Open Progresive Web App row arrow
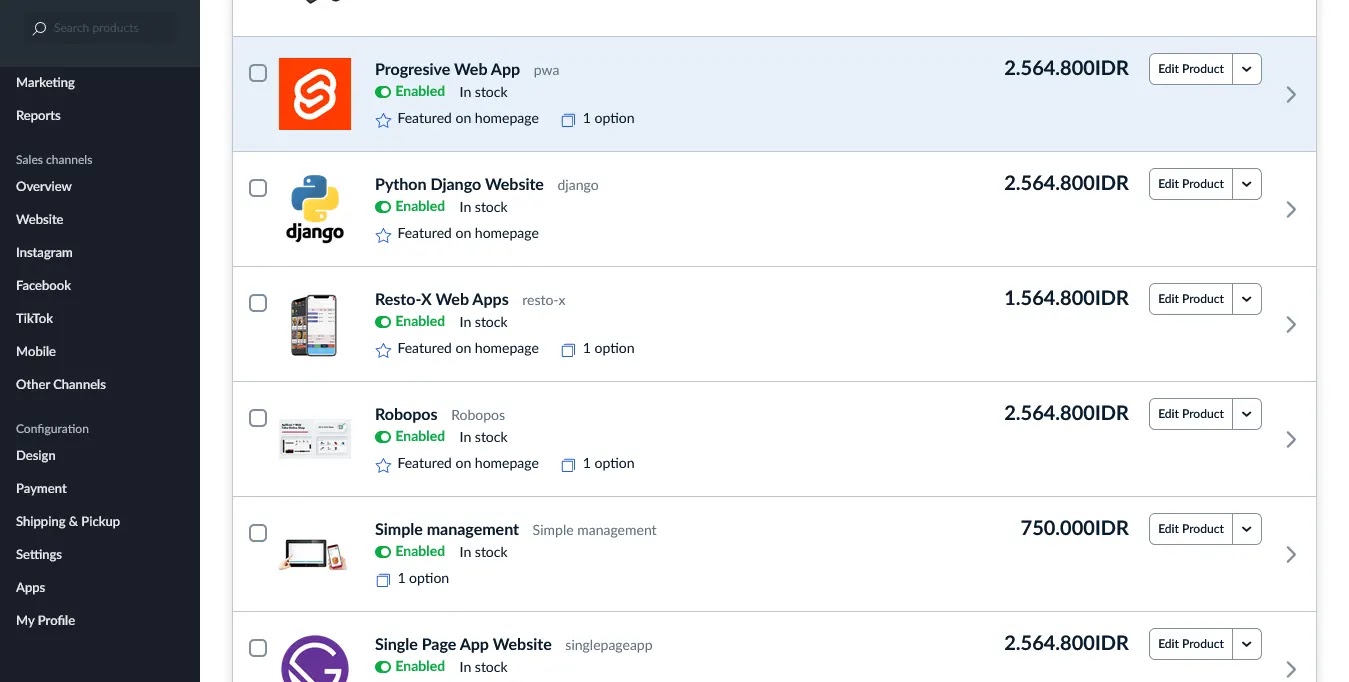This screenshot has height=682, width=1349. pos(1291,94)
